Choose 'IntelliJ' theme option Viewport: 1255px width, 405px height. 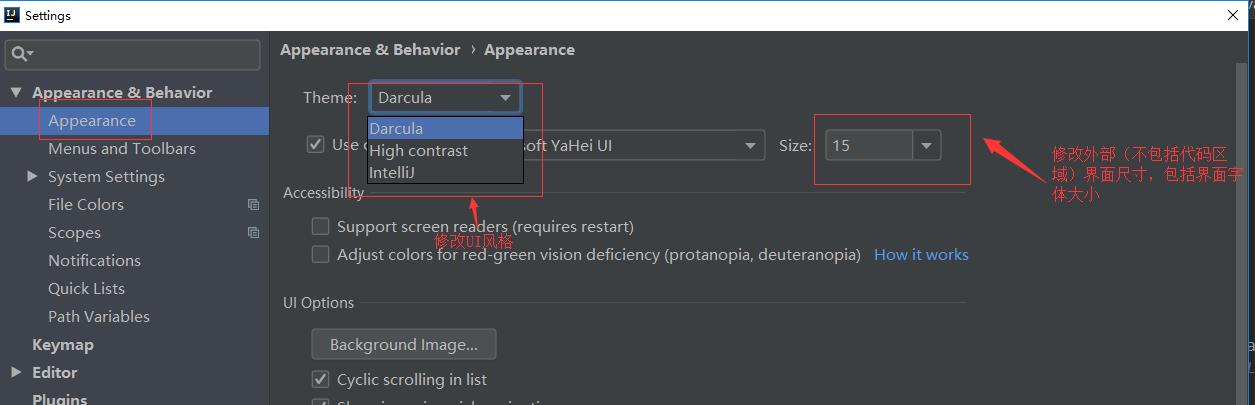393,173
